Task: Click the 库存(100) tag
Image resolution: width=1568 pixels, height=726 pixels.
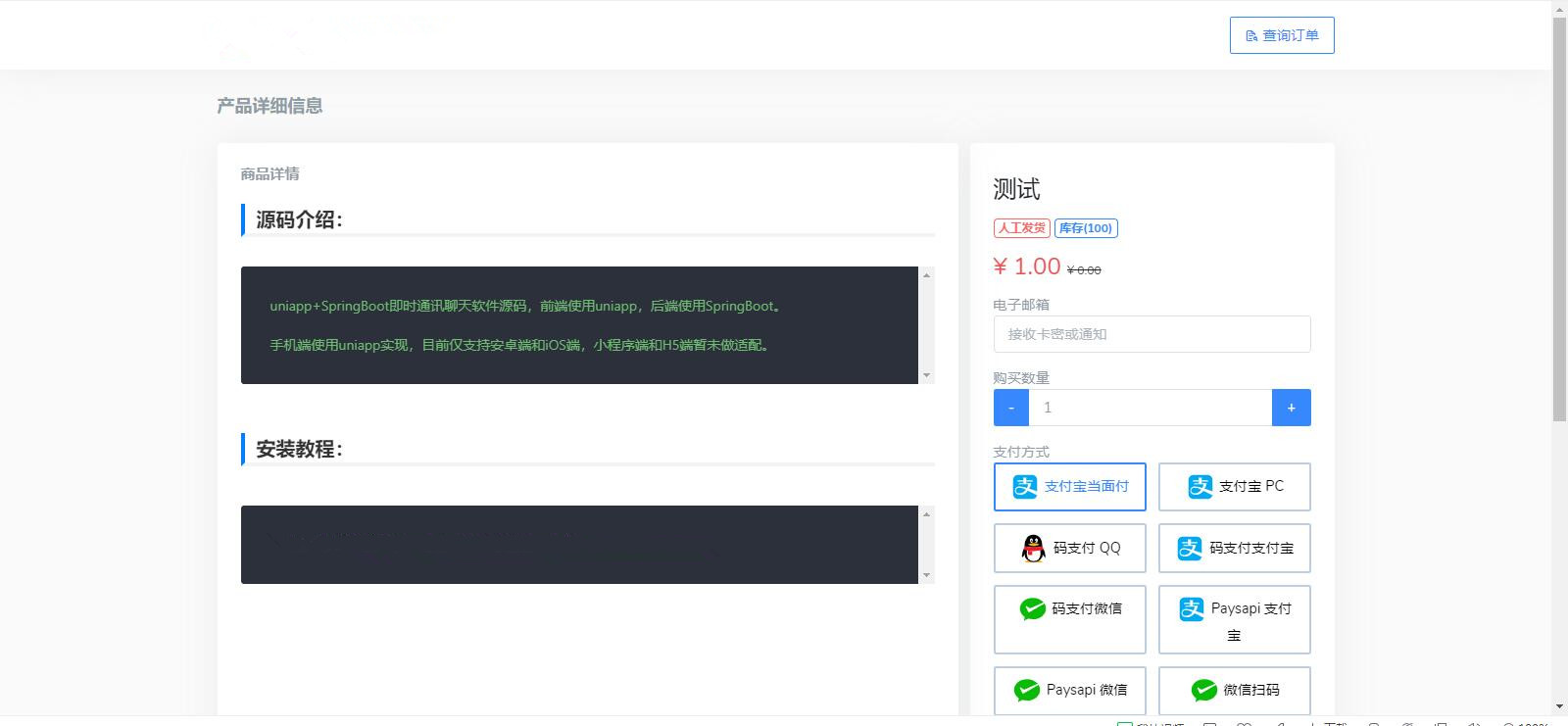Action: tap(1086, 228)
